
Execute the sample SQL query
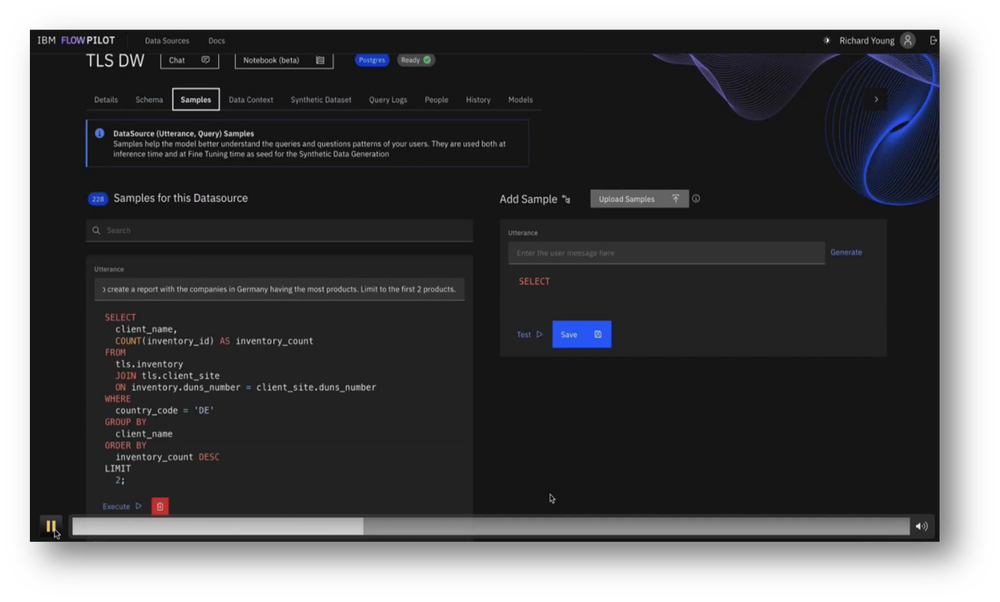122,506
